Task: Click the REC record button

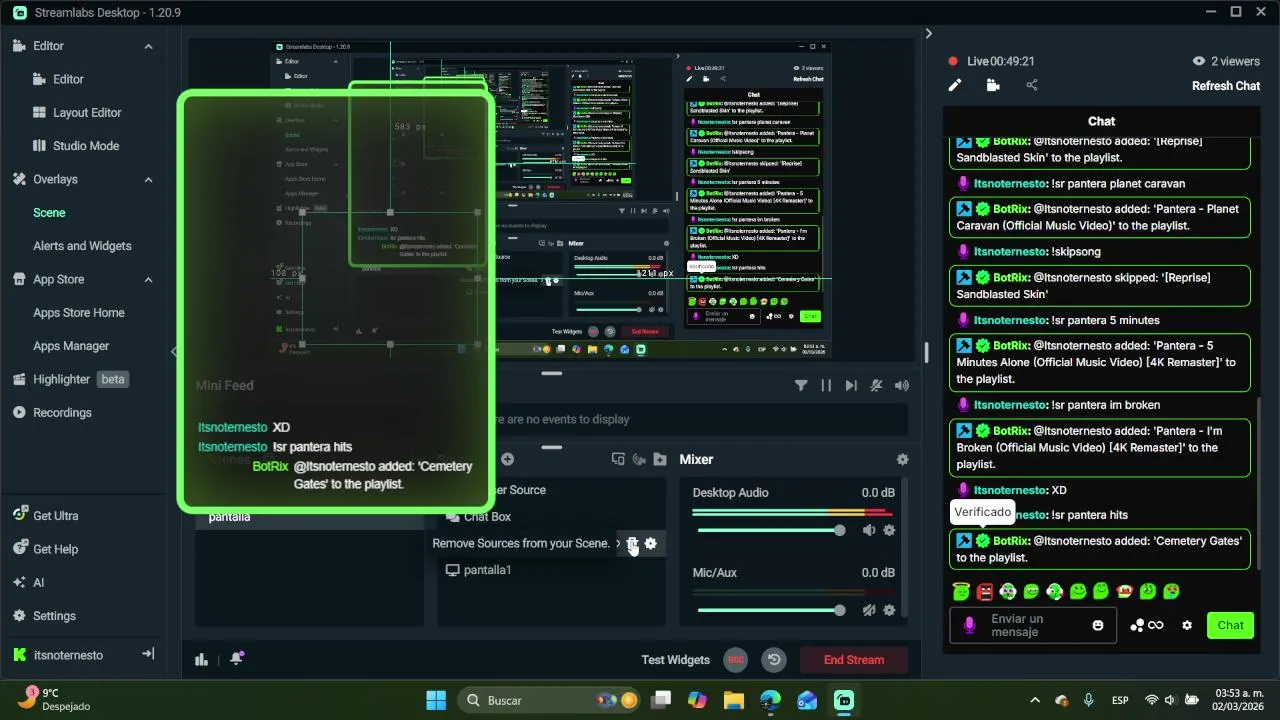Action: (735, 660)
